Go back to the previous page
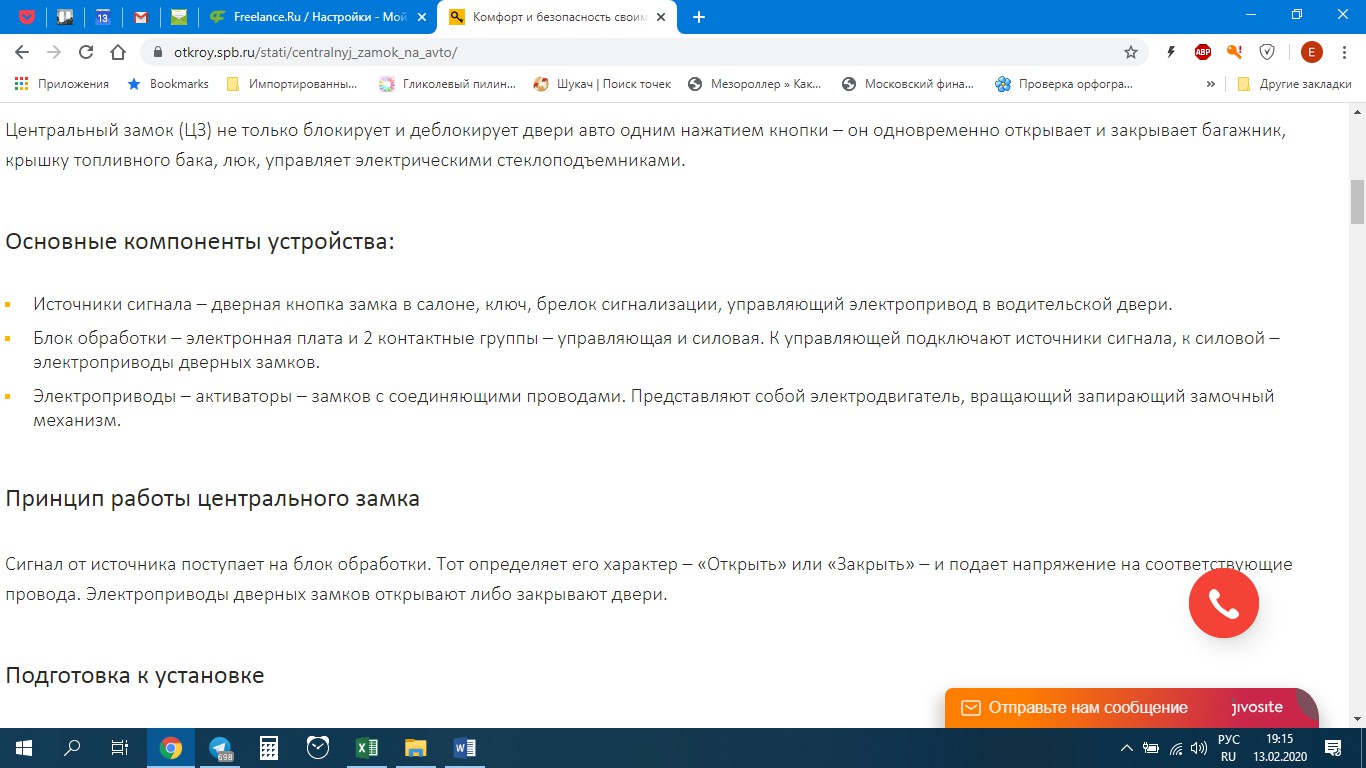Screen dimensions: 1366x768 pos(22,52)
